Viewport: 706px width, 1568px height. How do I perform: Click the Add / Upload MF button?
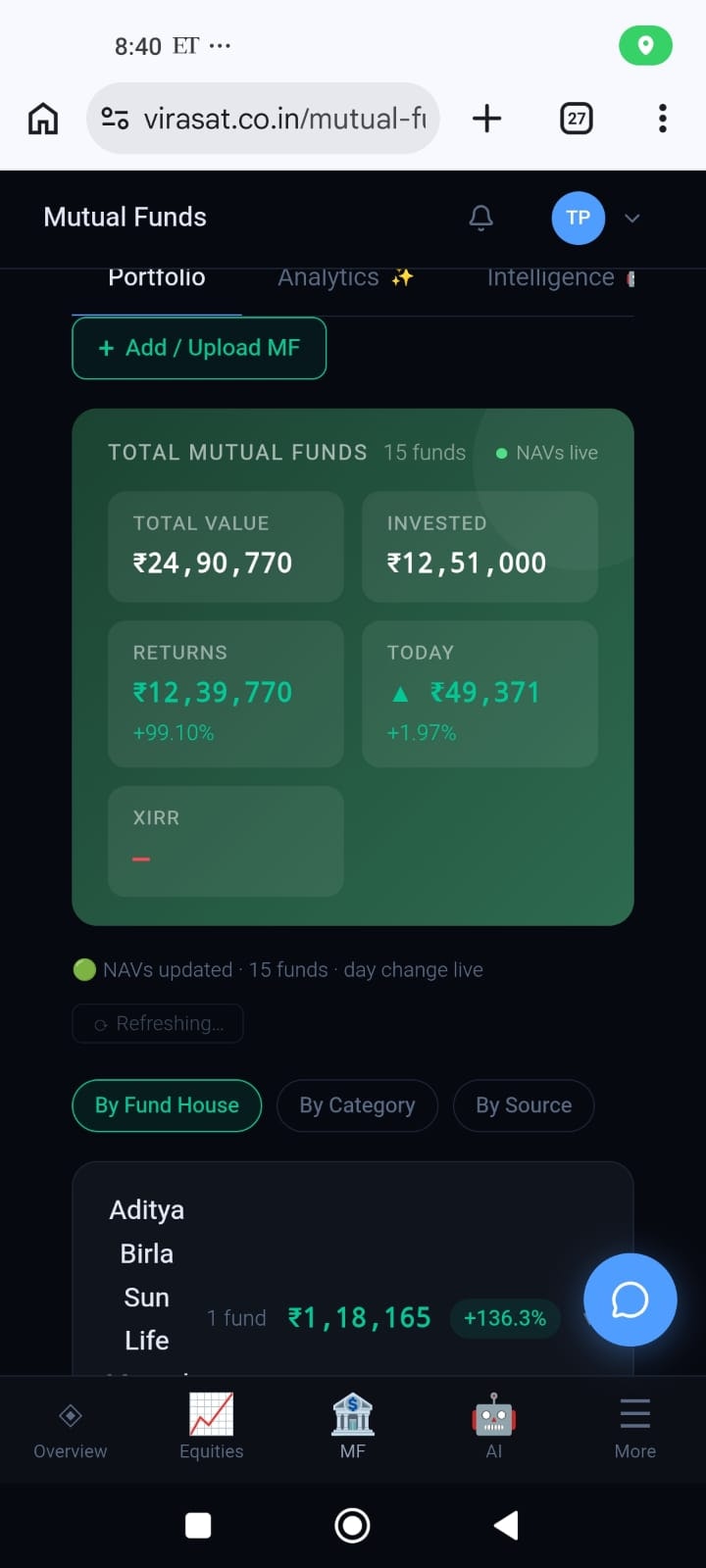(x=199, y=348)
